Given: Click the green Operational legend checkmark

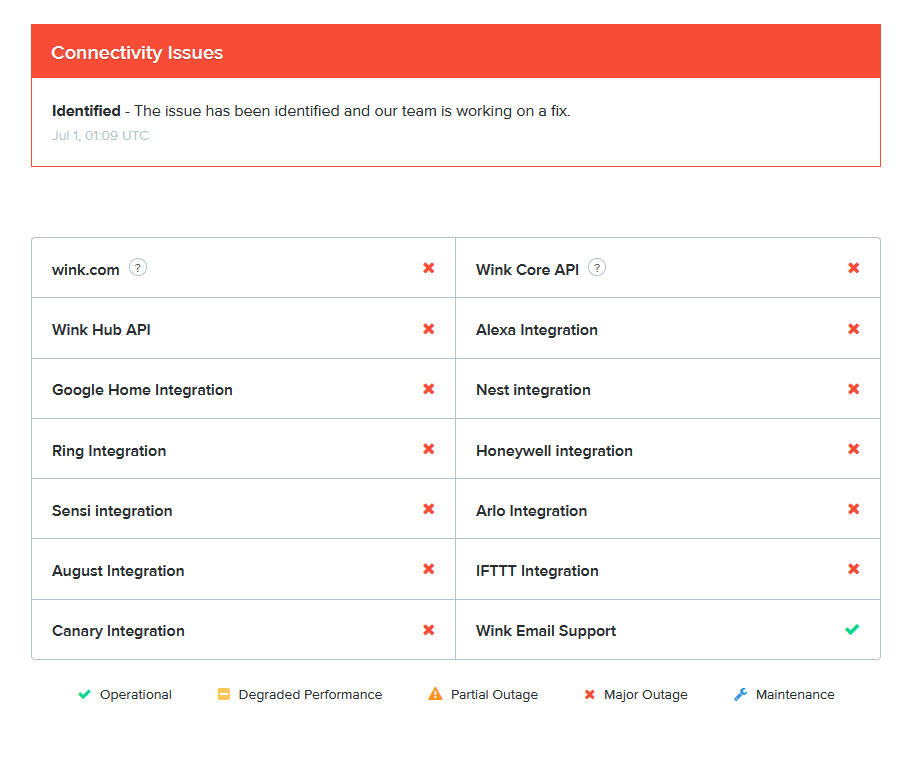Looking at the screenshot, I should pos(84,695).
